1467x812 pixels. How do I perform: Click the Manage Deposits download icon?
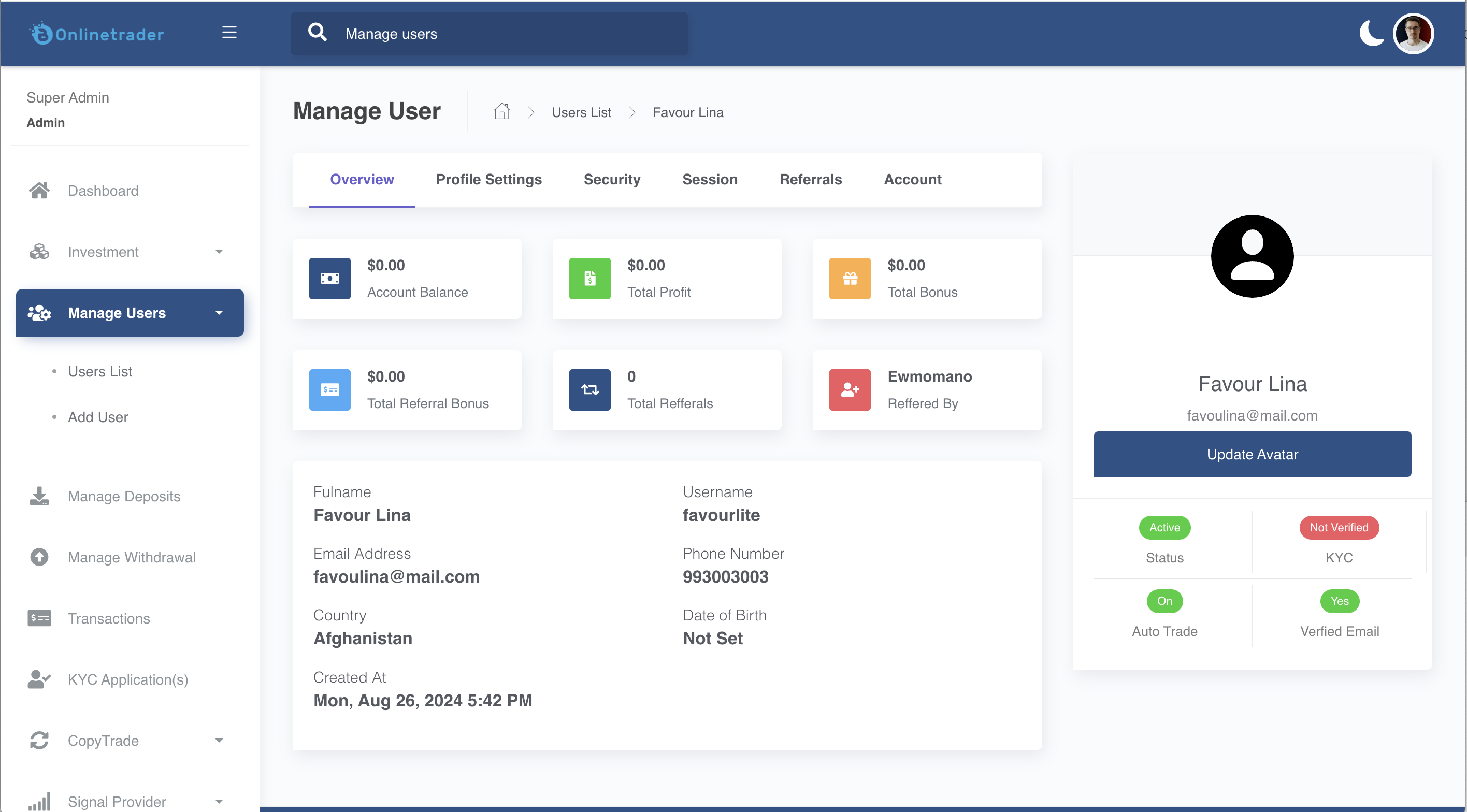(x=39, y=496)
